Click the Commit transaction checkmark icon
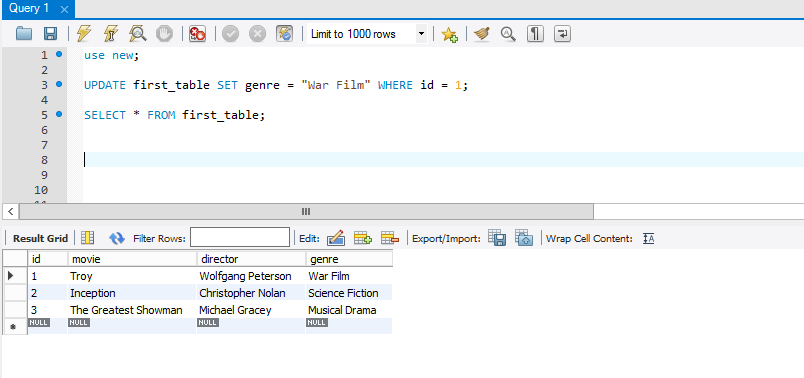This screenshot has width=804, height=378. pos(230,34)
